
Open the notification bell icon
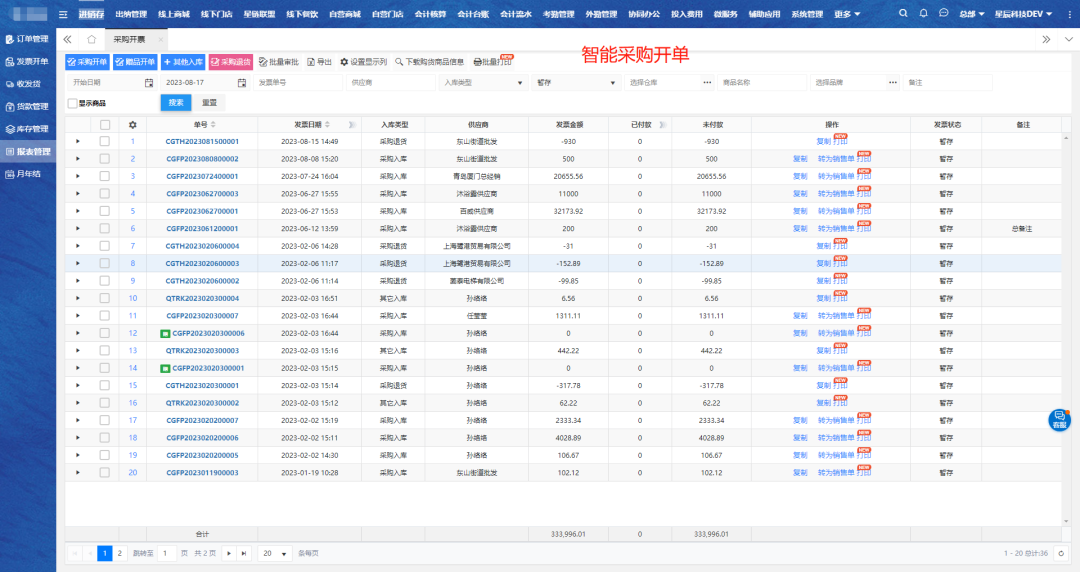click(924, 14)
